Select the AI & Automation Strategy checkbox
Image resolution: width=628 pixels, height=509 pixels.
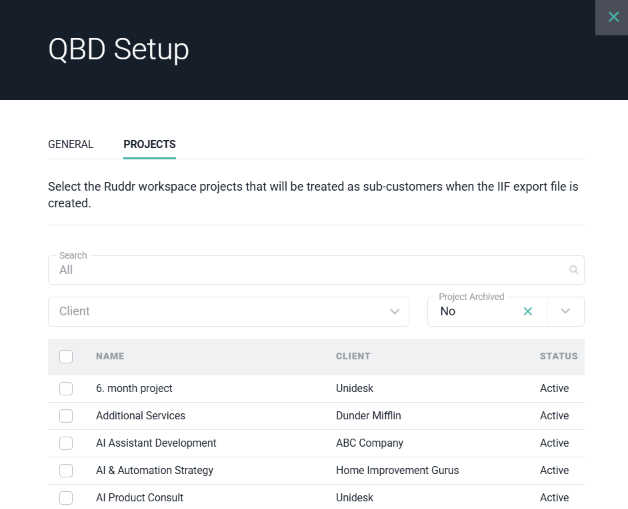pos(66,470)
